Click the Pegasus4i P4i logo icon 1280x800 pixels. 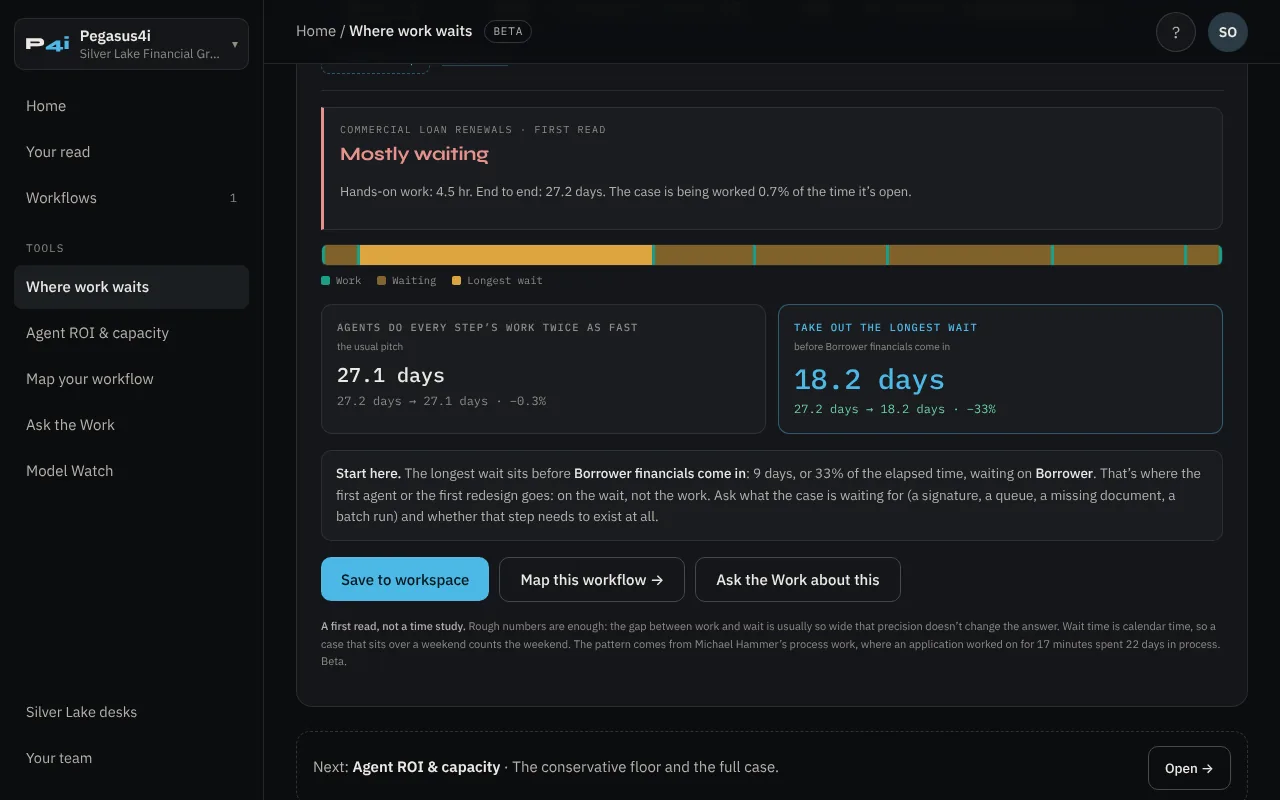(48, 44)
